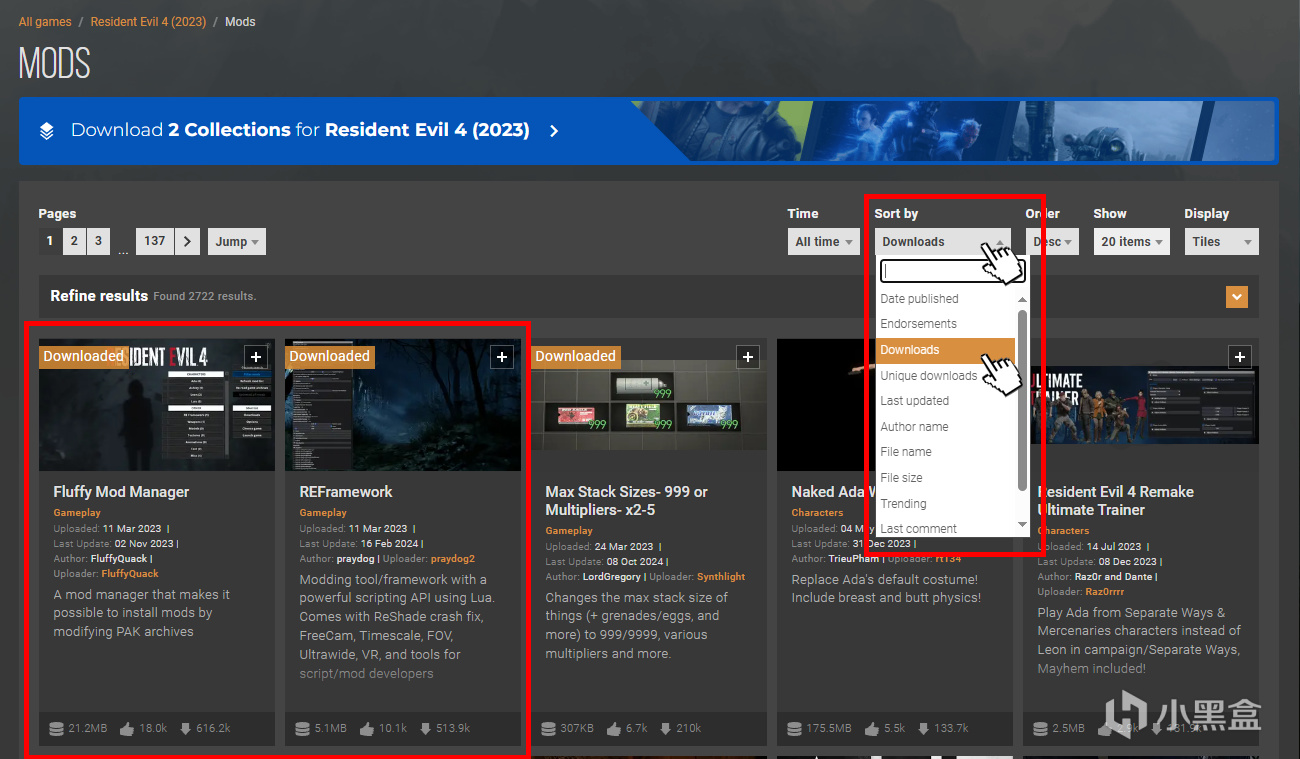
Task: Click file size icon beside 2.5MB
Action: click(1040, 728)
